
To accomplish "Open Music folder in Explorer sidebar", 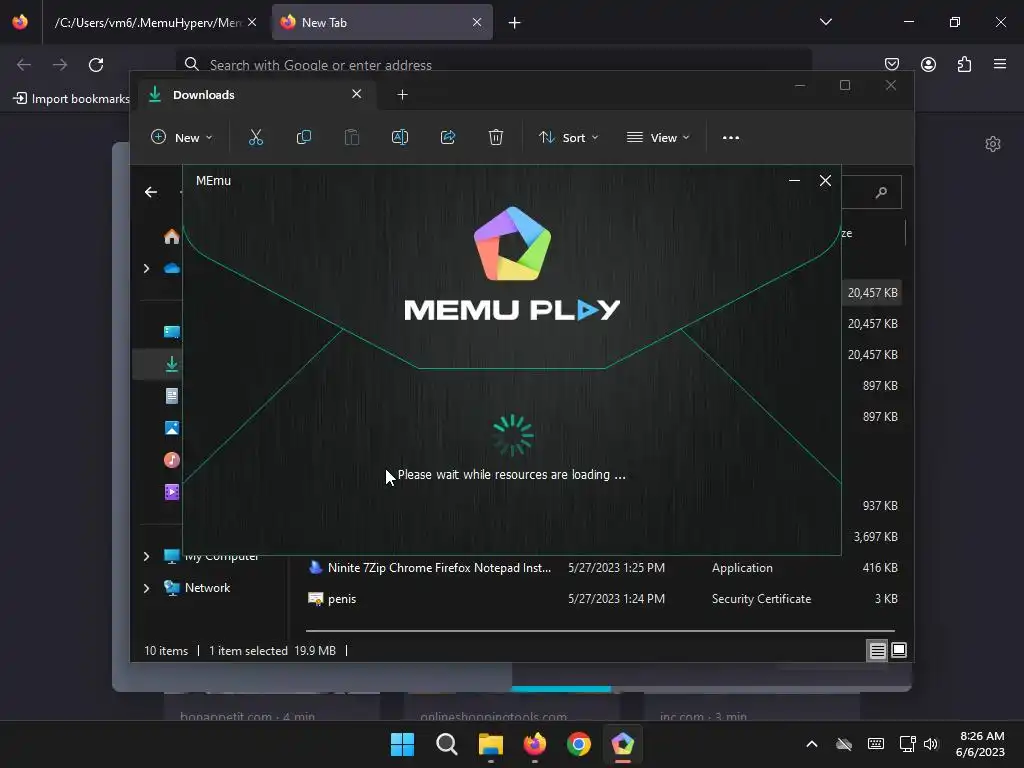I will [172, 460].
